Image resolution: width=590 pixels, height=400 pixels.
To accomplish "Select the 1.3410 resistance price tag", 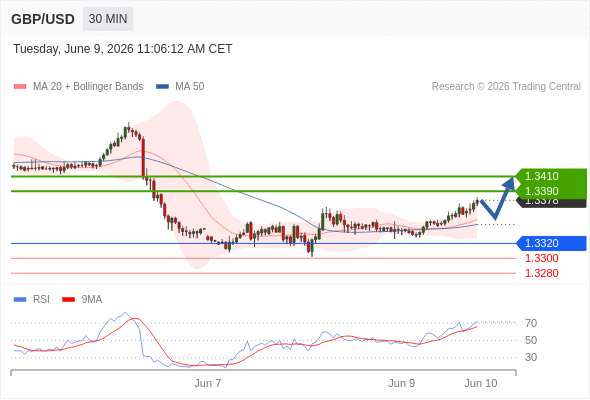I will pyautogui.click(x=551, y=176).
